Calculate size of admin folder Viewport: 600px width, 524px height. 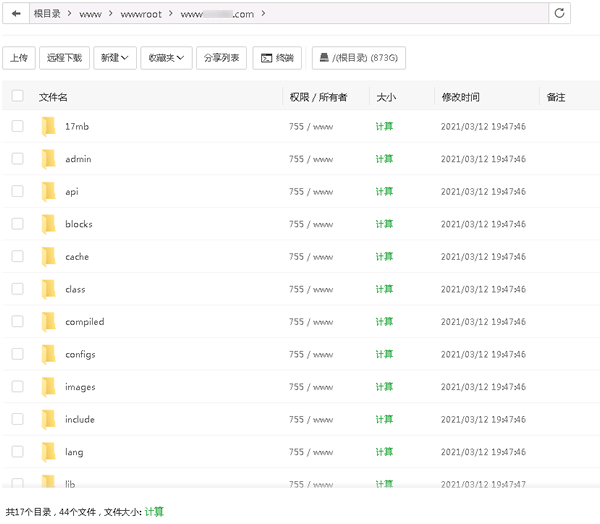pos(384,159)
